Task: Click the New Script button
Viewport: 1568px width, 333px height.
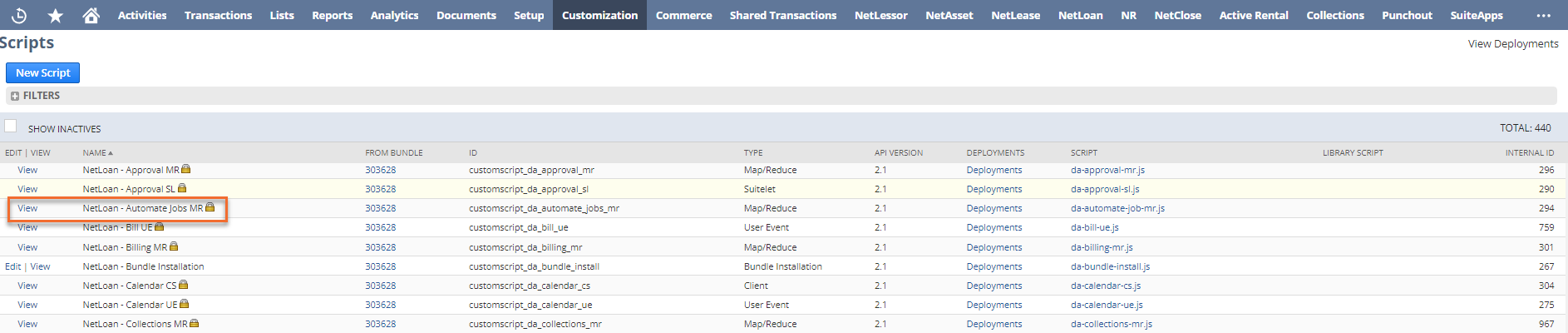Action: 42,72
